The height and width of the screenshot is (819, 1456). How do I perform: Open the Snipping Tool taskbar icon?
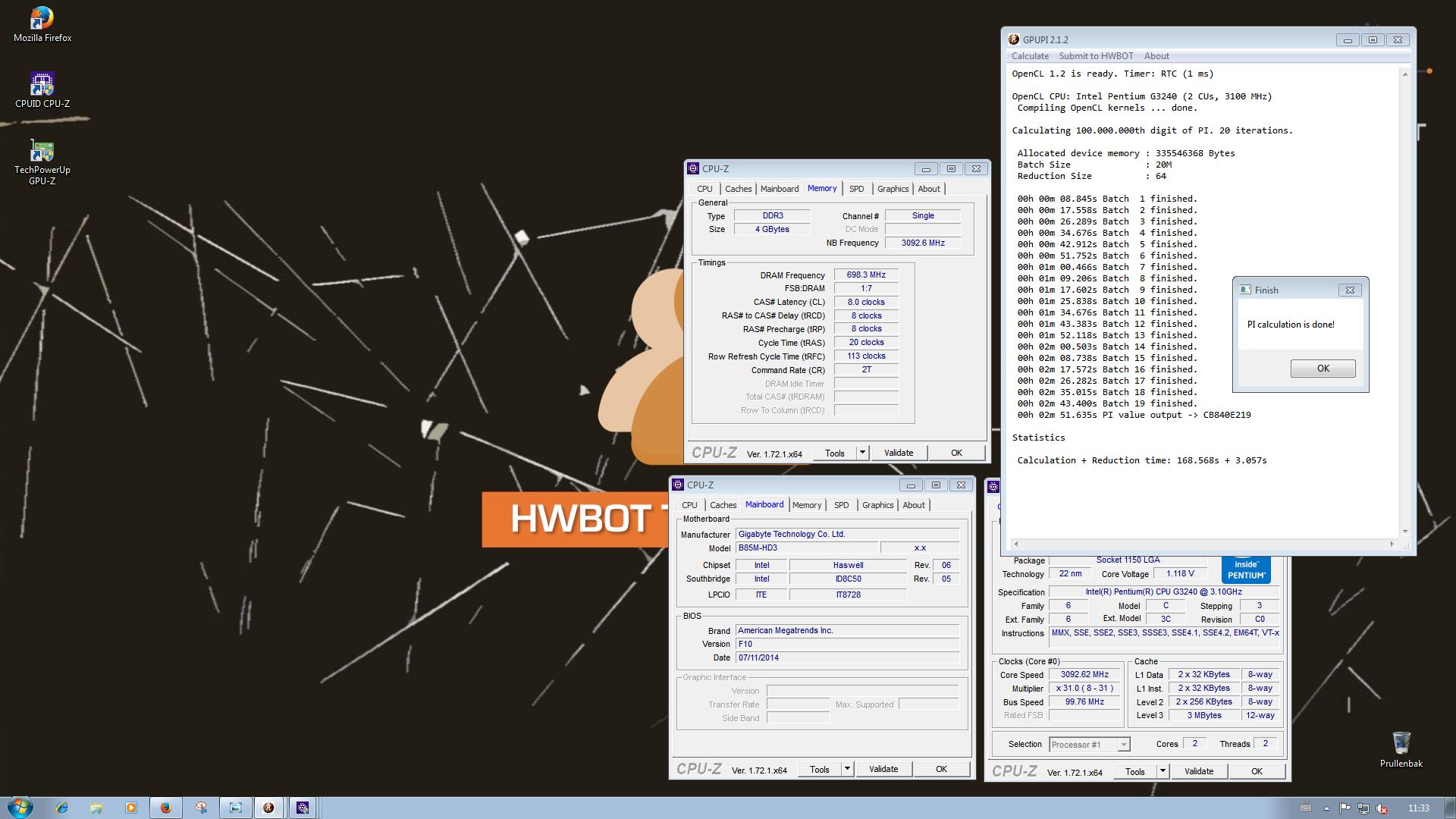pyautogui.click(x=201, y=808)
